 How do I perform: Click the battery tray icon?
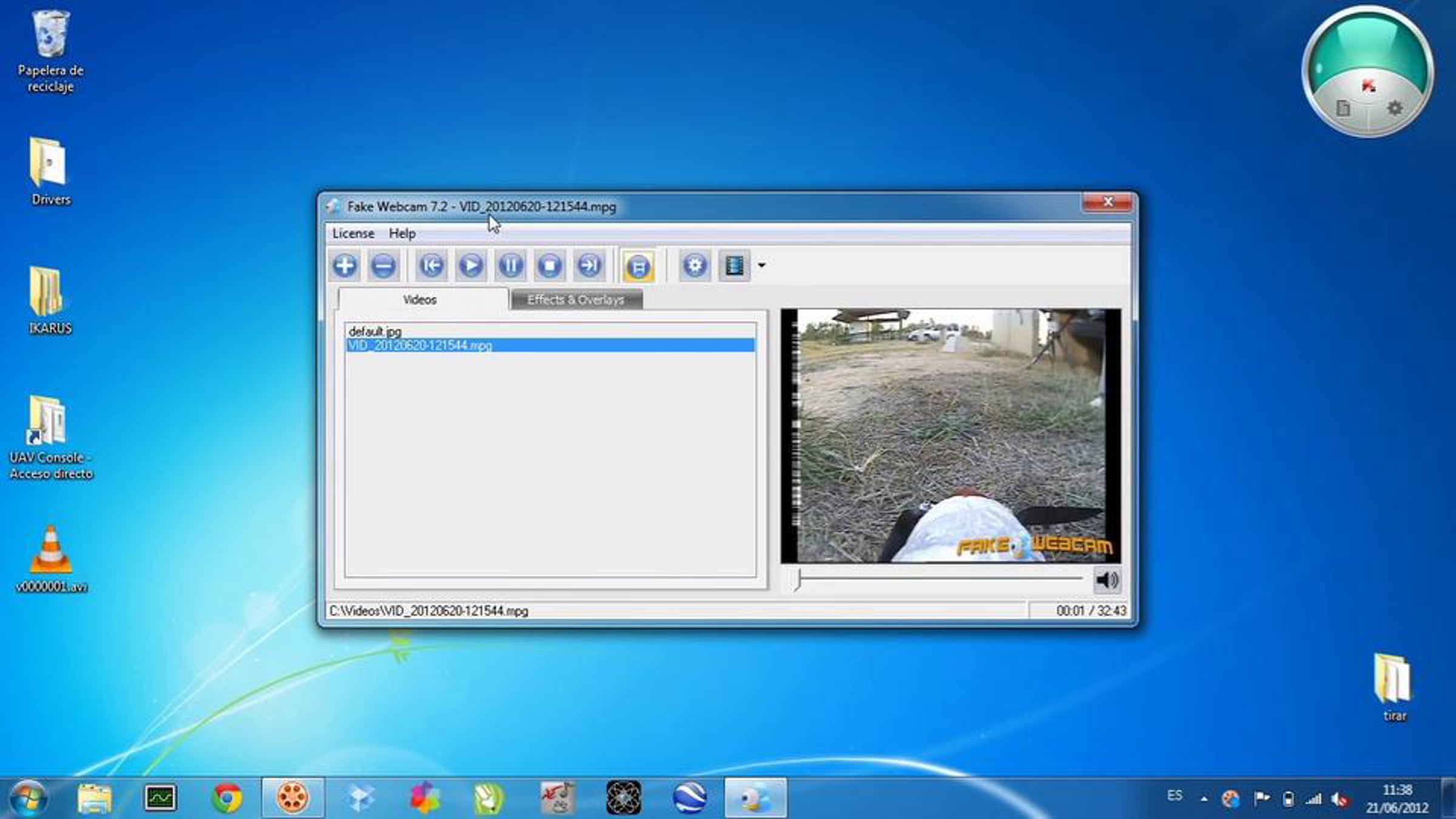tap(1288, 799)
